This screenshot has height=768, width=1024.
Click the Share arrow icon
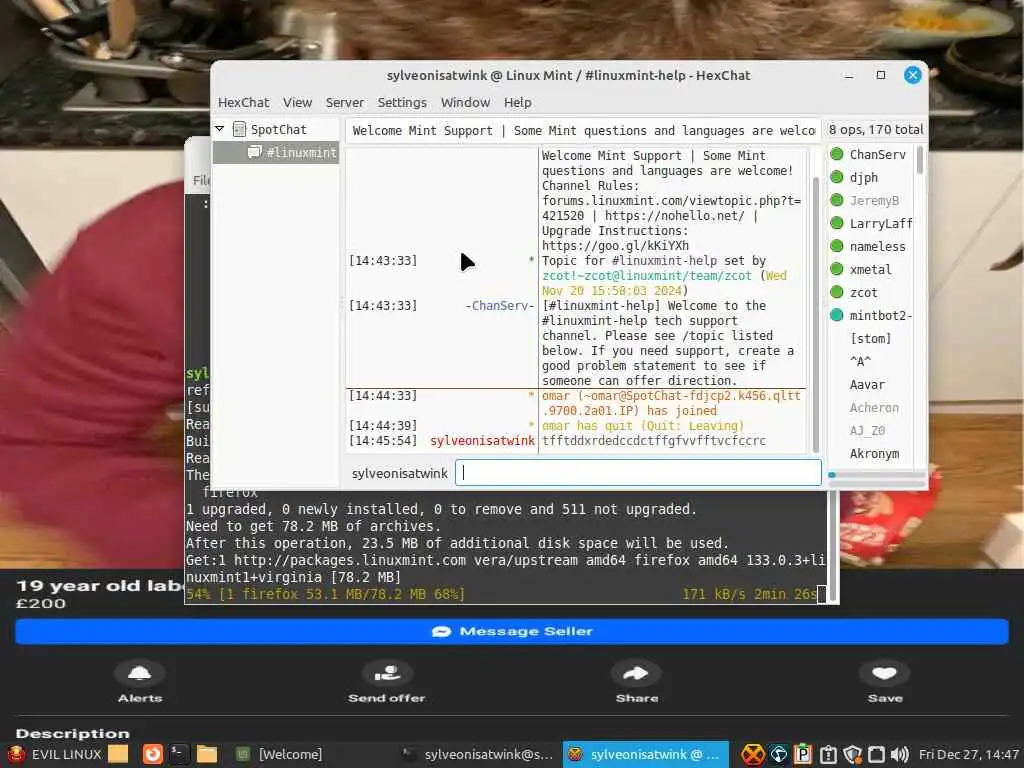click(636, 673)
